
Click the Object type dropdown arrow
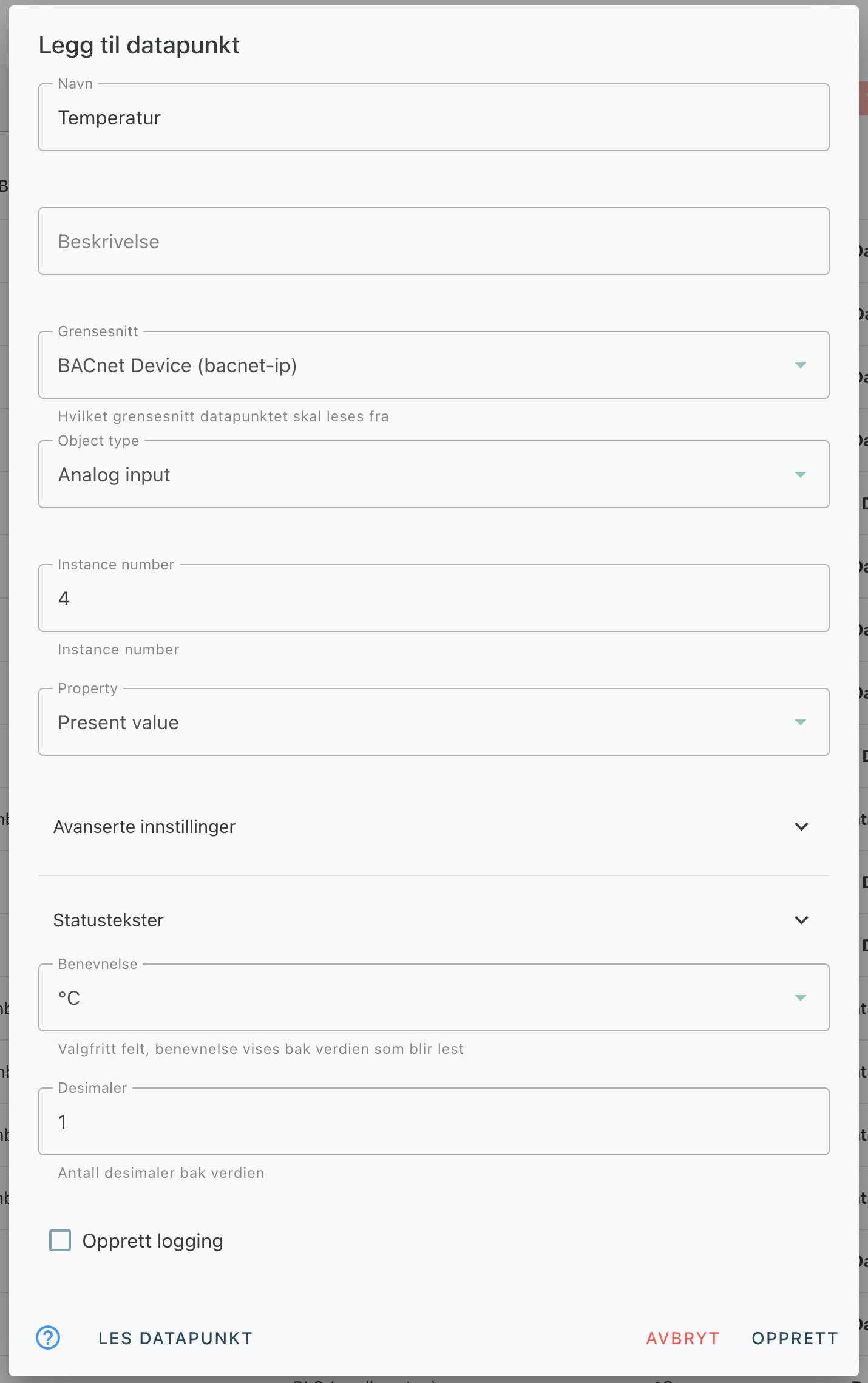click(x=801, y=475)
